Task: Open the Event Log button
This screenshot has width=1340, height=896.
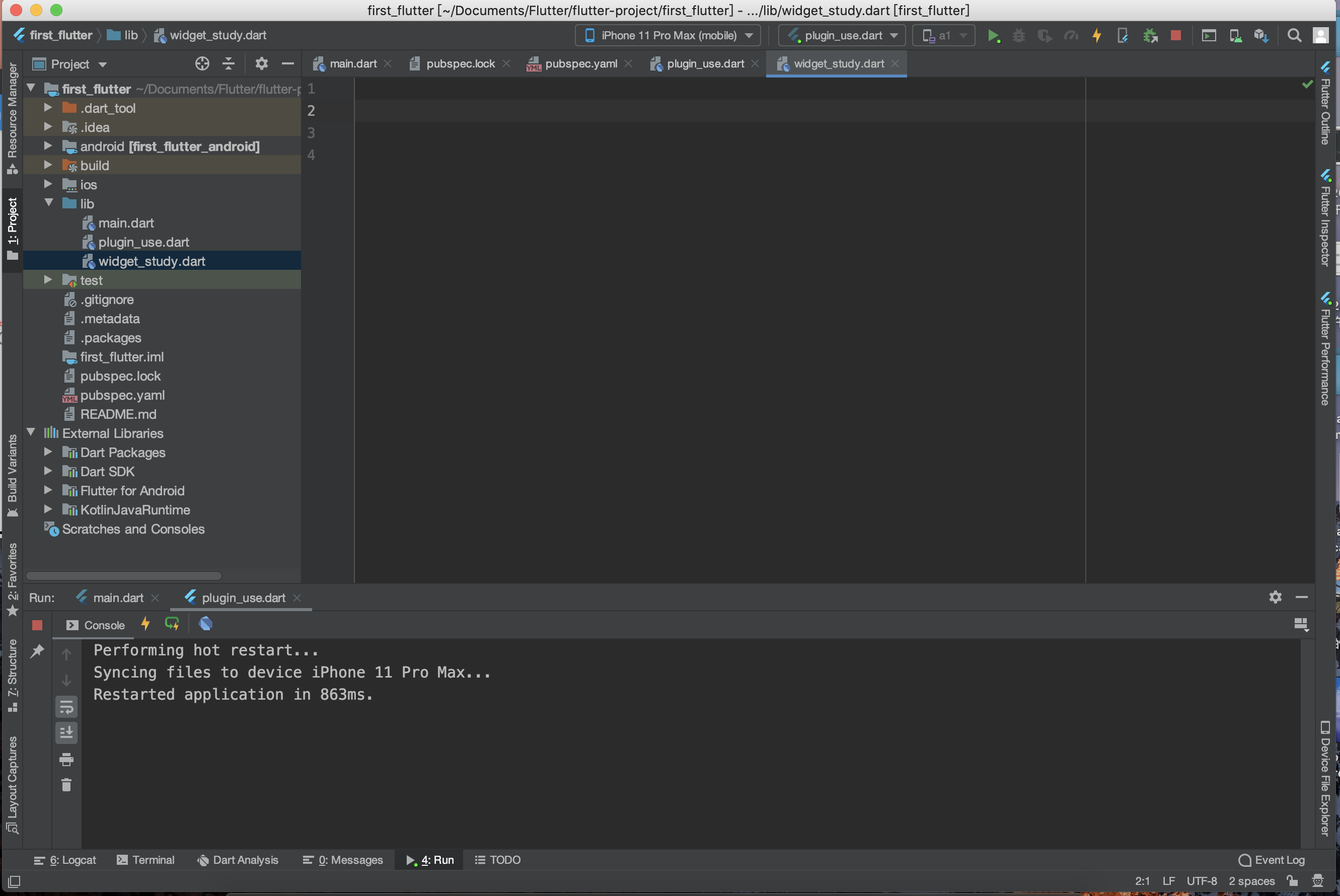Action: tap(1272, 860)
